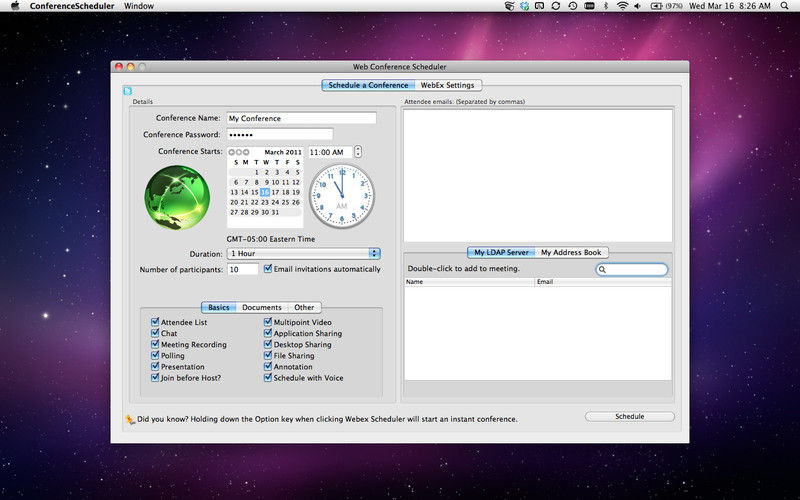Open the Time Machine menu icon

click(572, 6)
